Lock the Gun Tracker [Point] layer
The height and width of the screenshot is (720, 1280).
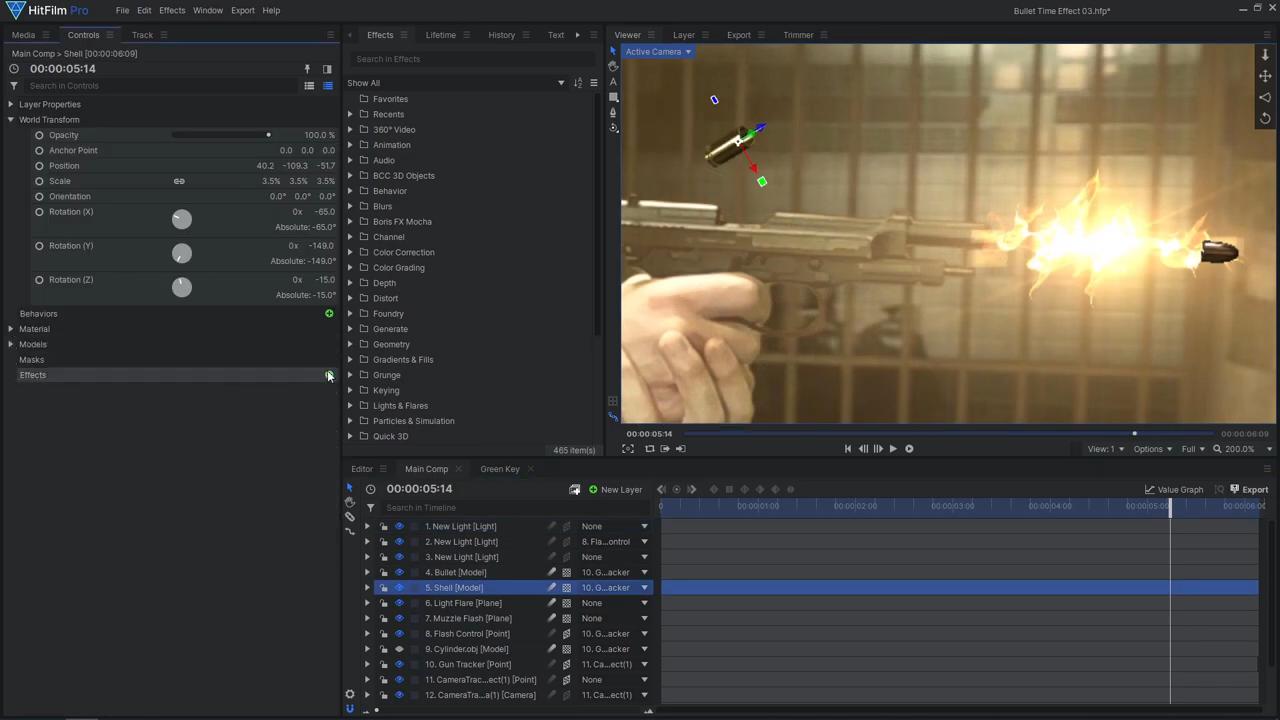(x=383, y=664)
